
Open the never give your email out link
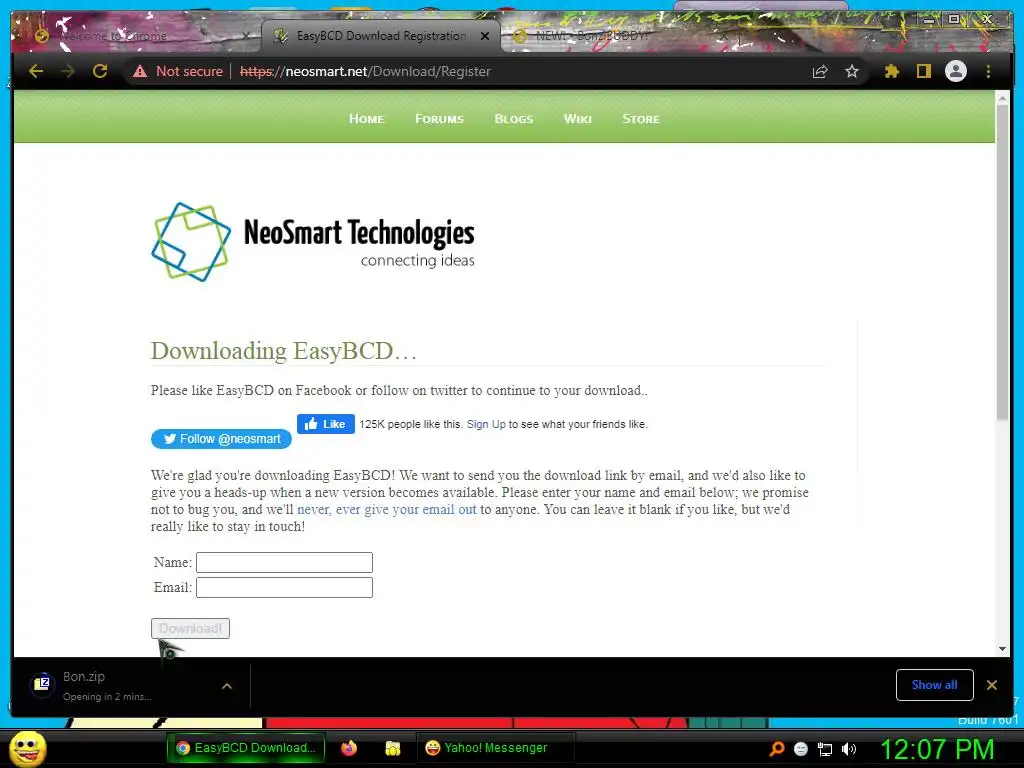[387, 509]
